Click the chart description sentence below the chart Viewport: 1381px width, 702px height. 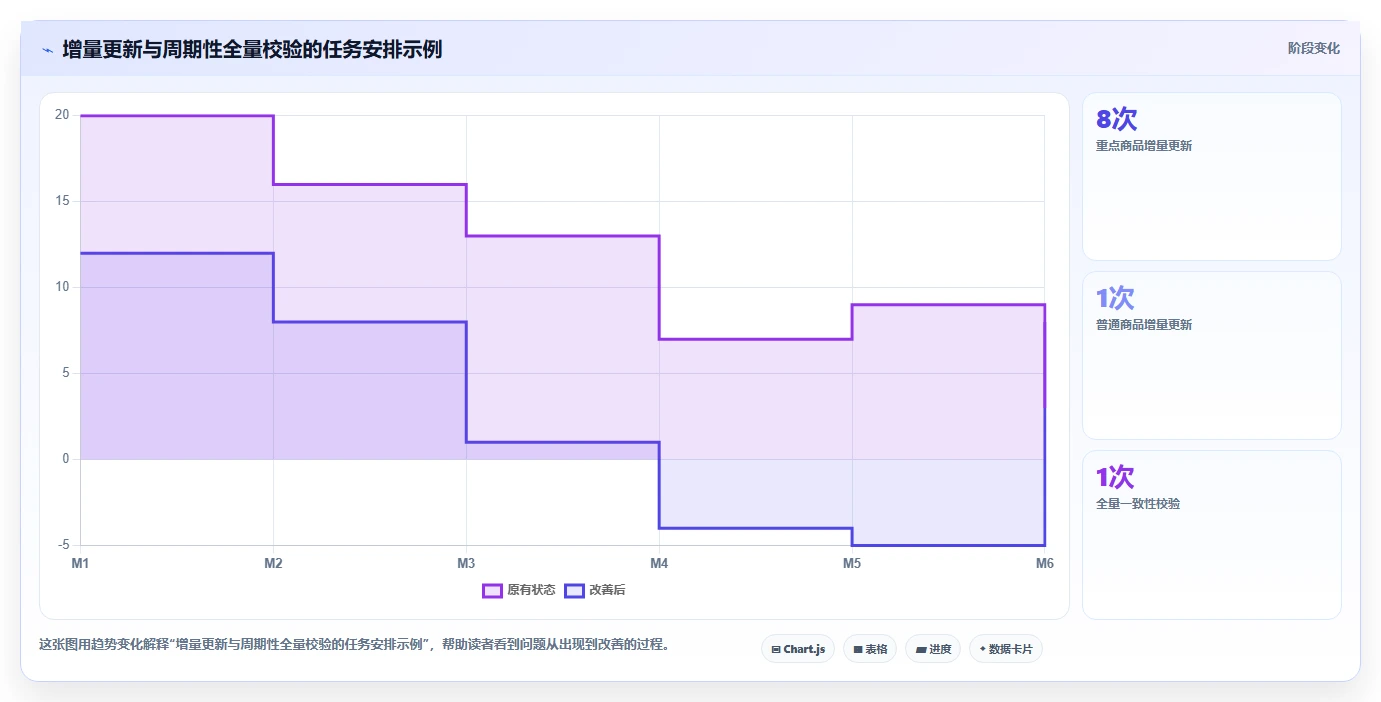point(354,644)
